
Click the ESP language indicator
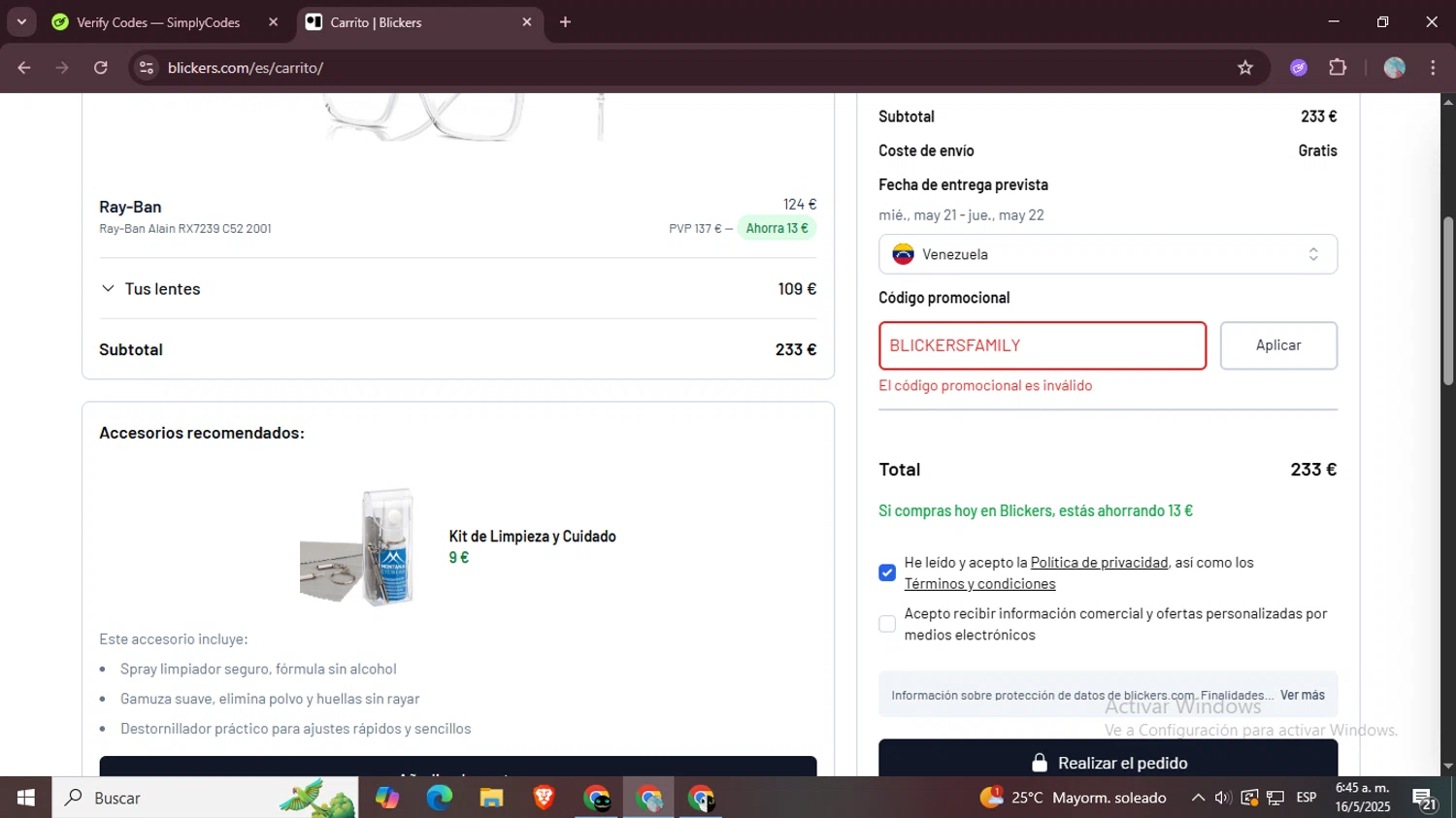pyautogui.click(x=1307, y=798)
